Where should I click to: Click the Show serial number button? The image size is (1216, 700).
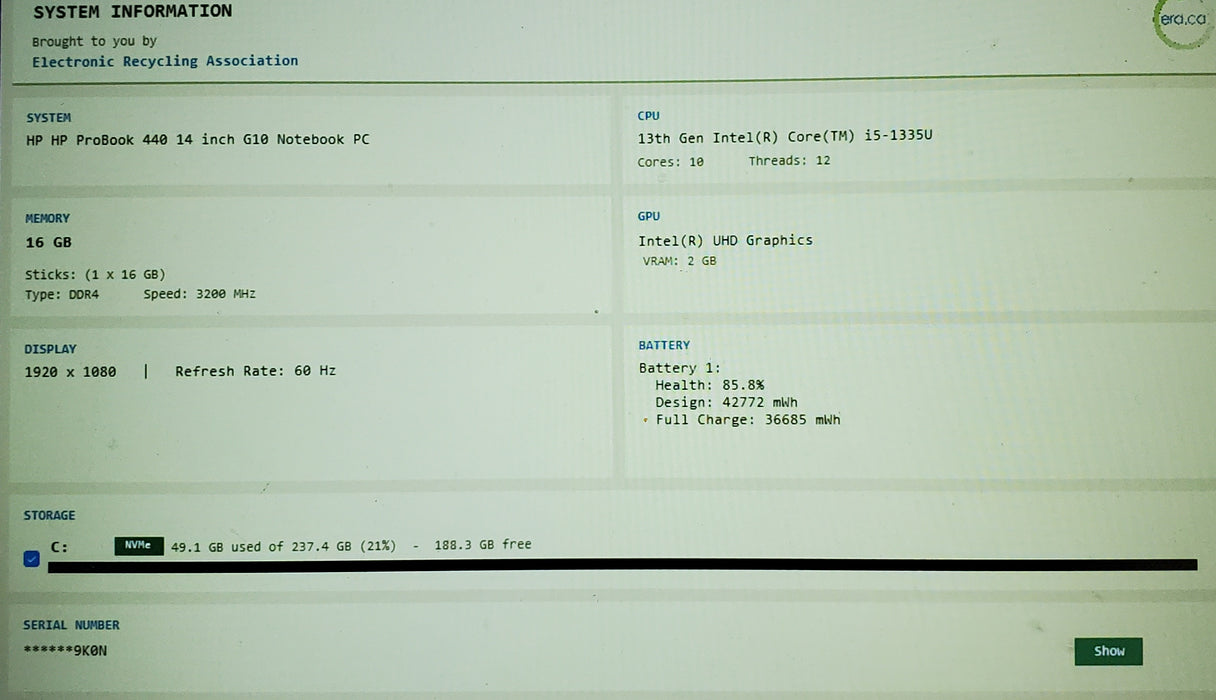point(1108,651)
